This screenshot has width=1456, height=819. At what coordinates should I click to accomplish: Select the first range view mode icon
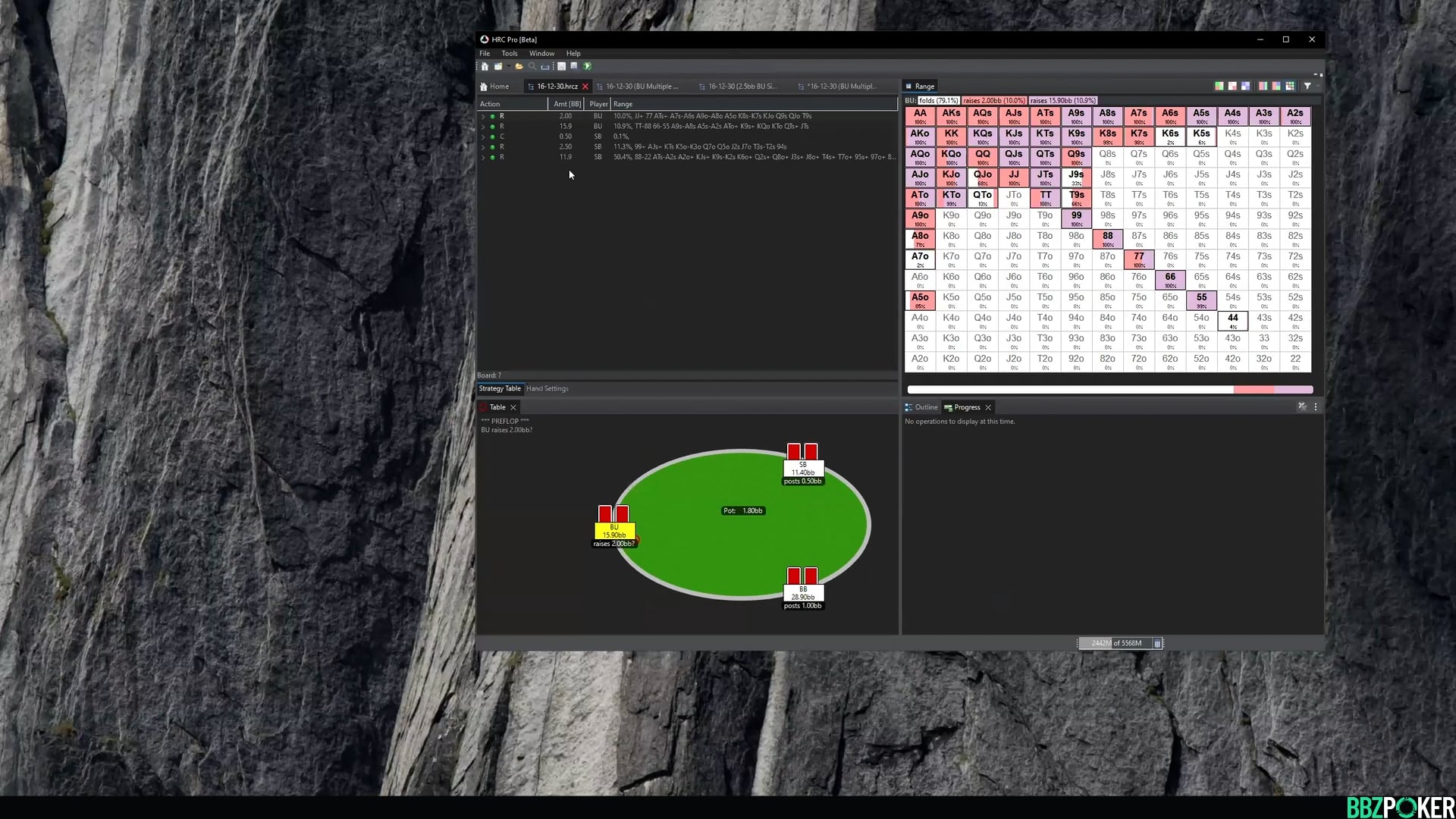pyautogui.click(x=1219, y=86)
